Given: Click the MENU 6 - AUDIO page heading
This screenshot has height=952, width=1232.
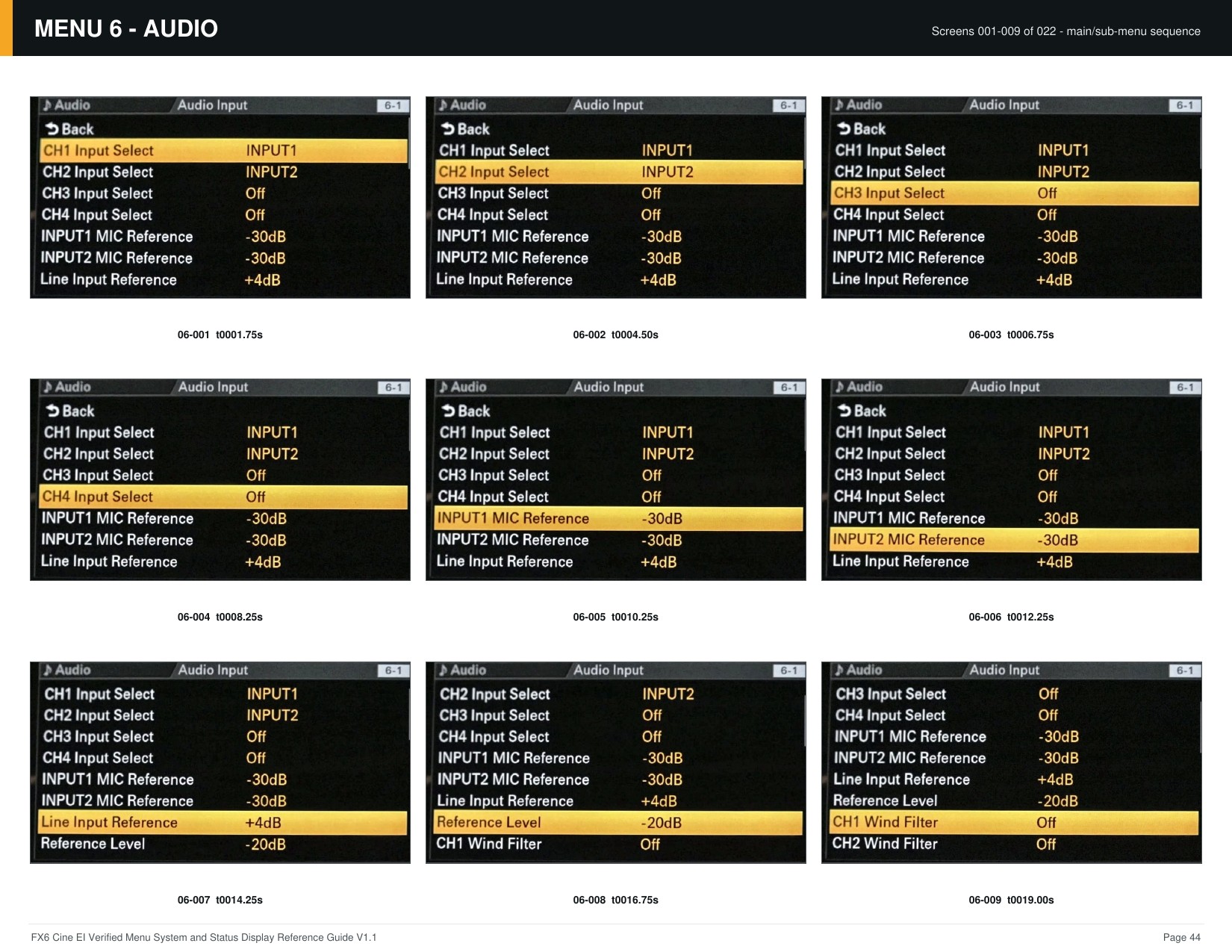Looking at the screenshot, I should click(126, 28).
